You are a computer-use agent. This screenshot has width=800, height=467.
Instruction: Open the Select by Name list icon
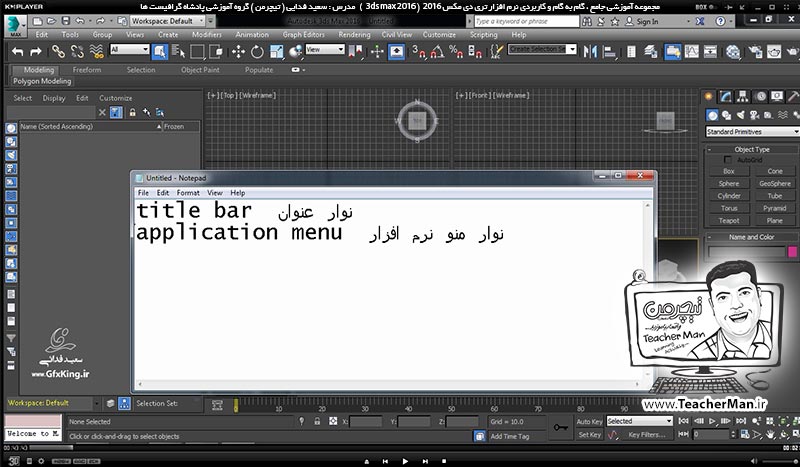pos(178,51)
